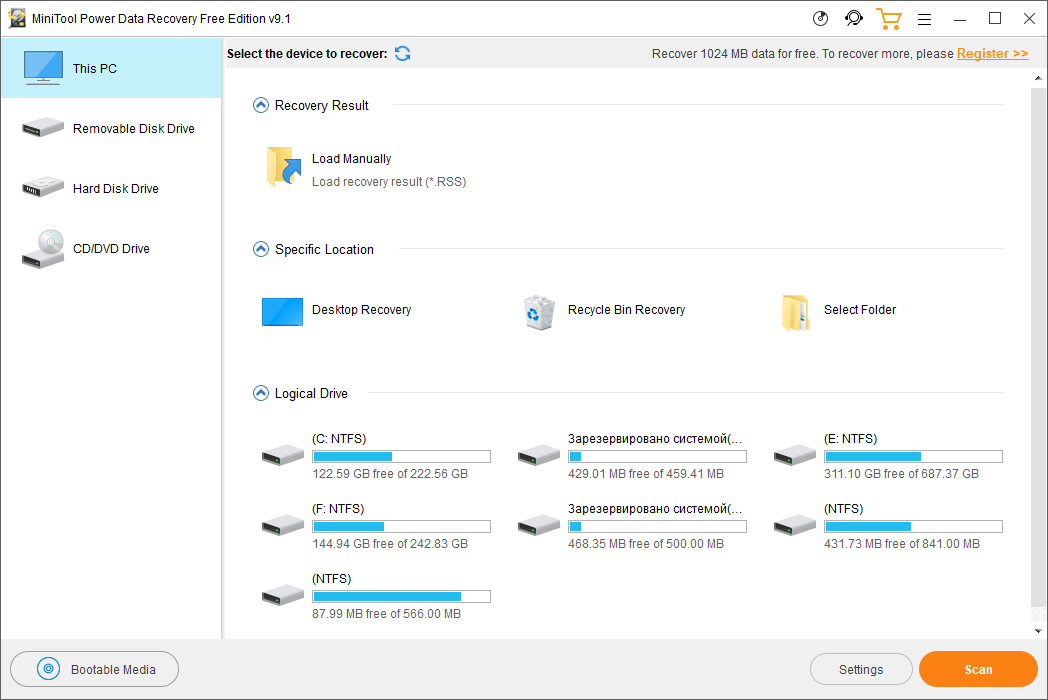Viewport: 1048px width, 700px height.
Task: Click the scrollbar up arrow
Action: (x=1038, y=78)
